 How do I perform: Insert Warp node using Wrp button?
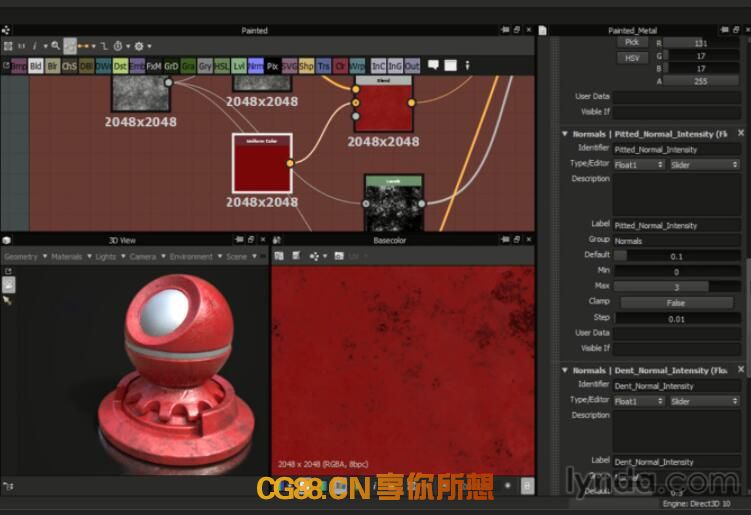pyautogui.click(x=357, y=66)
